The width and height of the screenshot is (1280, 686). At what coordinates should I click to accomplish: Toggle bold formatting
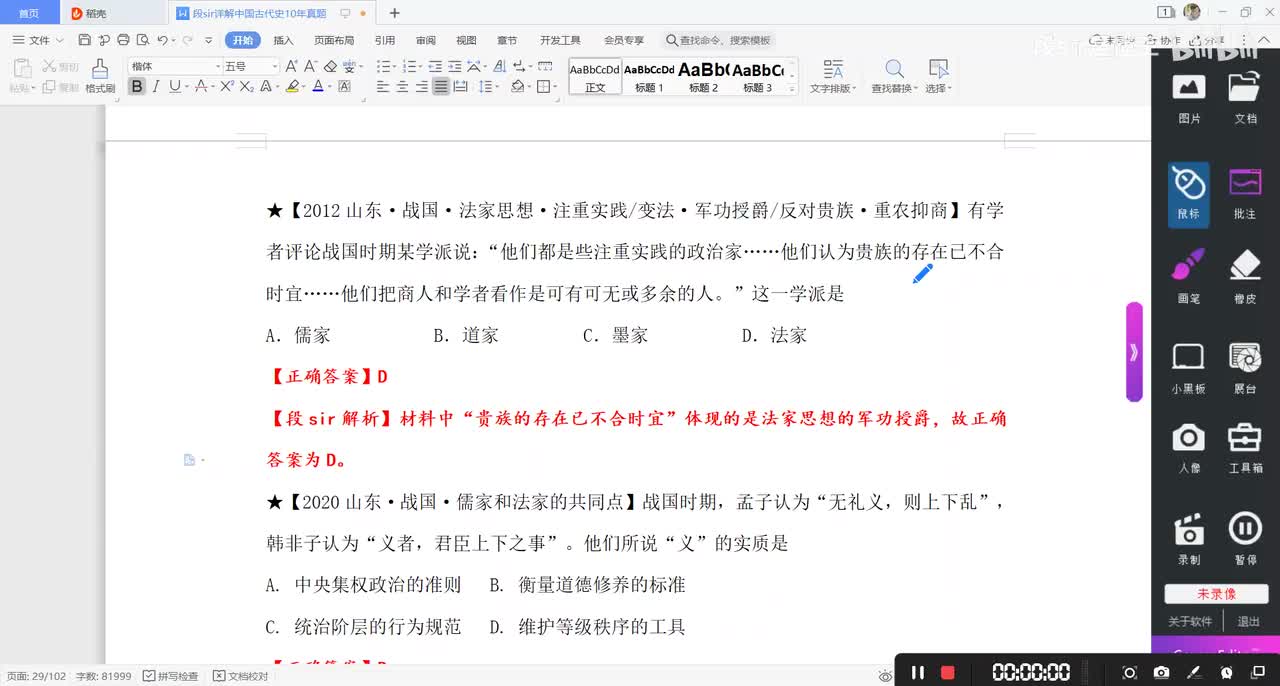pos(137,87)
